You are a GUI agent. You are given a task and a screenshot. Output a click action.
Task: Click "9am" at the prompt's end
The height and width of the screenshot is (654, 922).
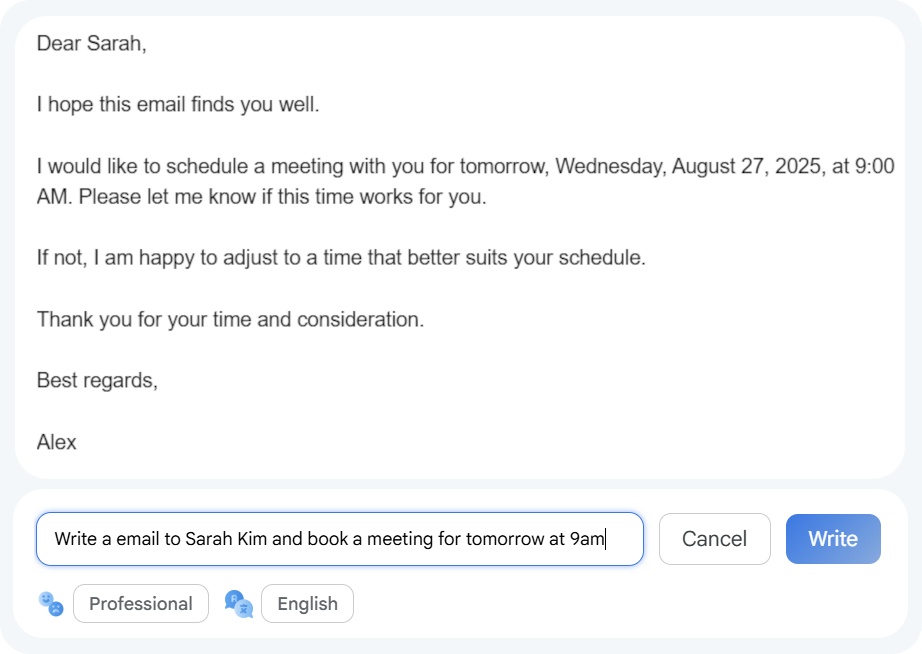point(588,540)
